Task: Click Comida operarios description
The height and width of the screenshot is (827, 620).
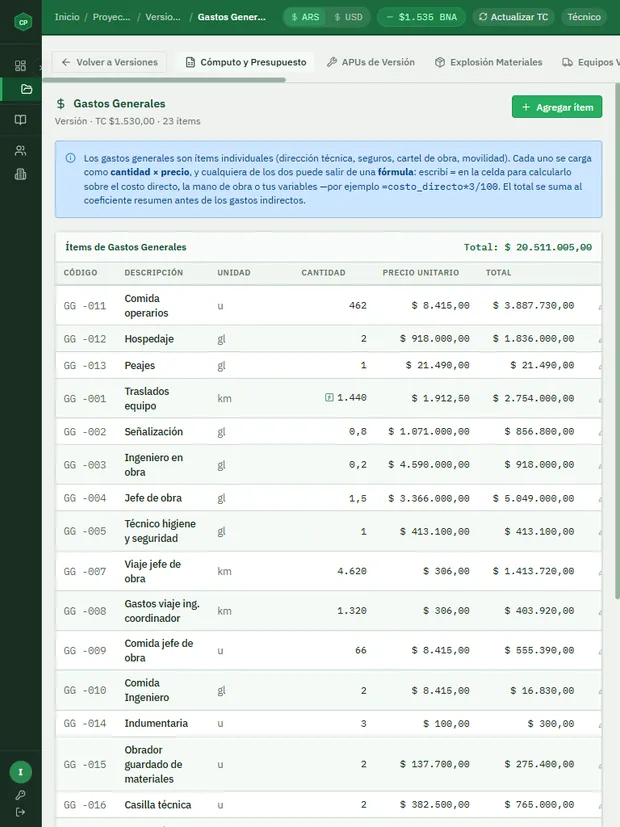Action: [x=146, y=305]
